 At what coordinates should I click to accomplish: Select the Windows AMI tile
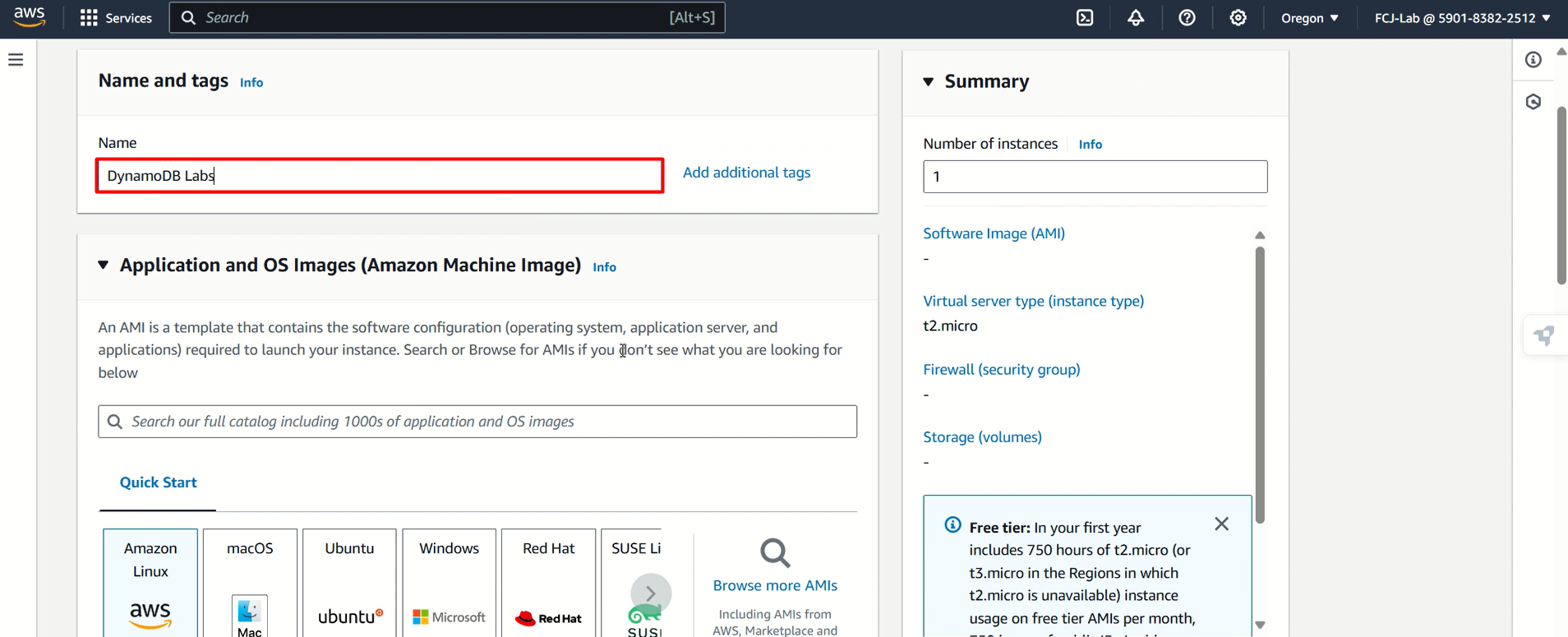coord(449,584)
